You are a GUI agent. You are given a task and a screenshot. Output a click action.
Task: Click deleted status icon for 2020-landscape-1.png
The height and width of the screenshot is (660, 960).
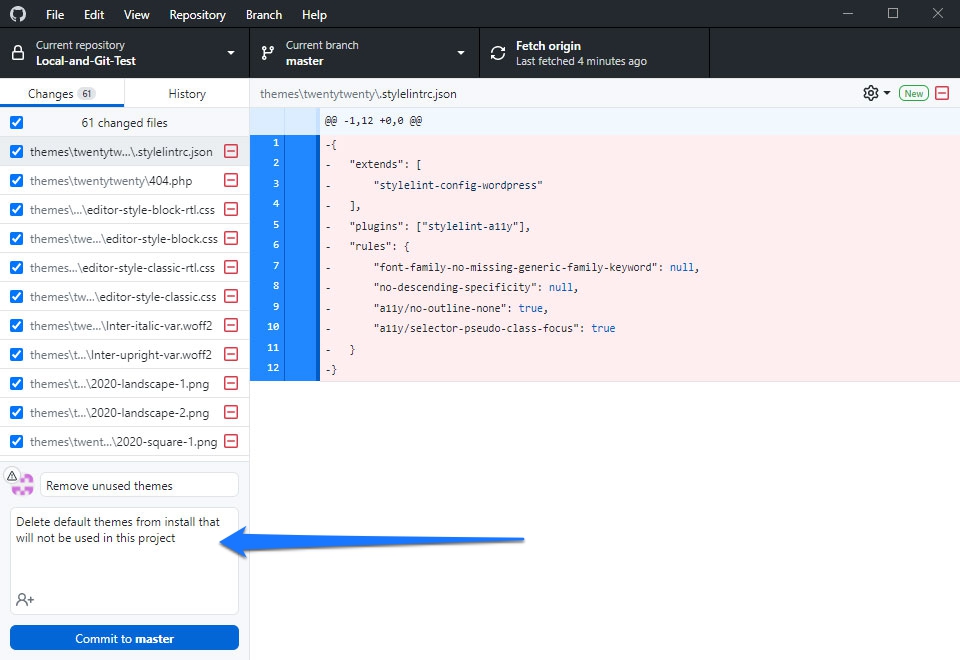pyautogui.click(x=231, y=383)
